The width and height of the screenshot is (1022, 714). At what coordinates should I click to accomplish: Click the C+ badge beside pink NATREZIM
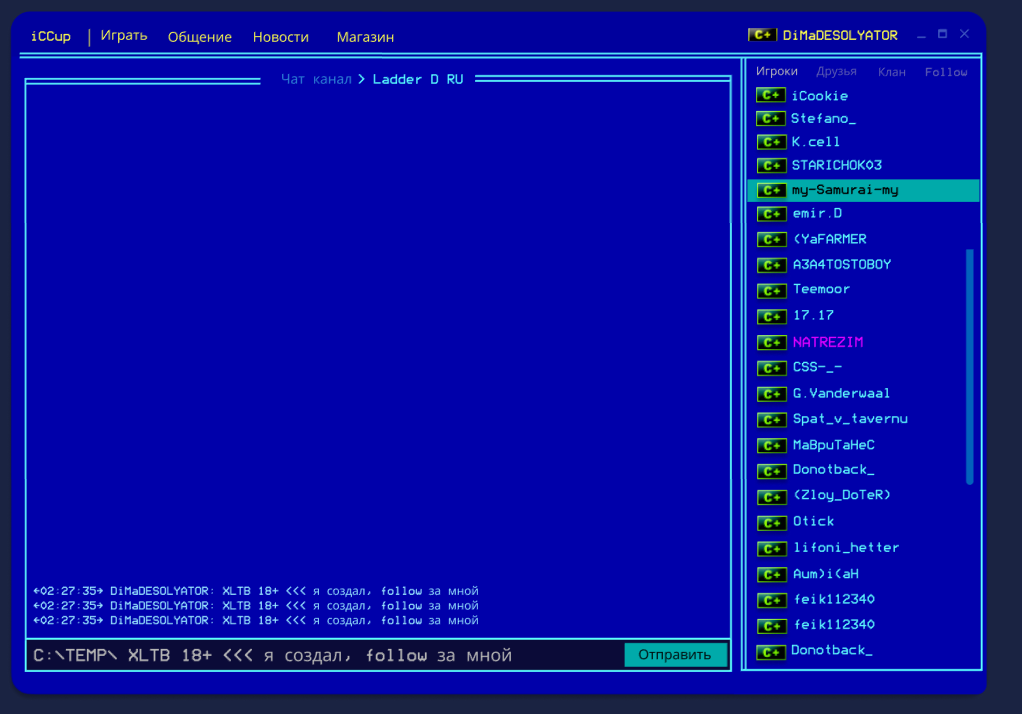coord(771,342)
